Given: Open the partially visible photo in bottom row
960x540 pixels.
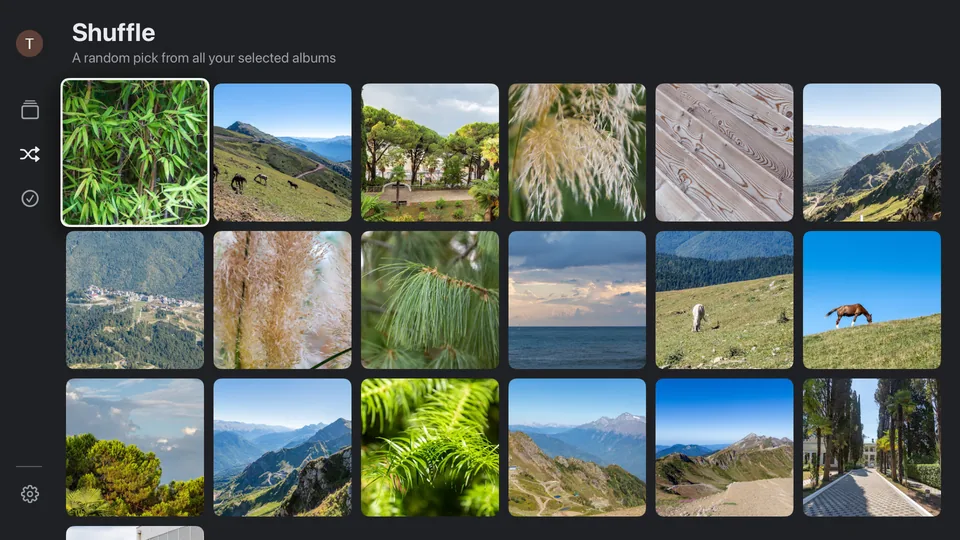Looking at the screenshot, I should 135,533.
